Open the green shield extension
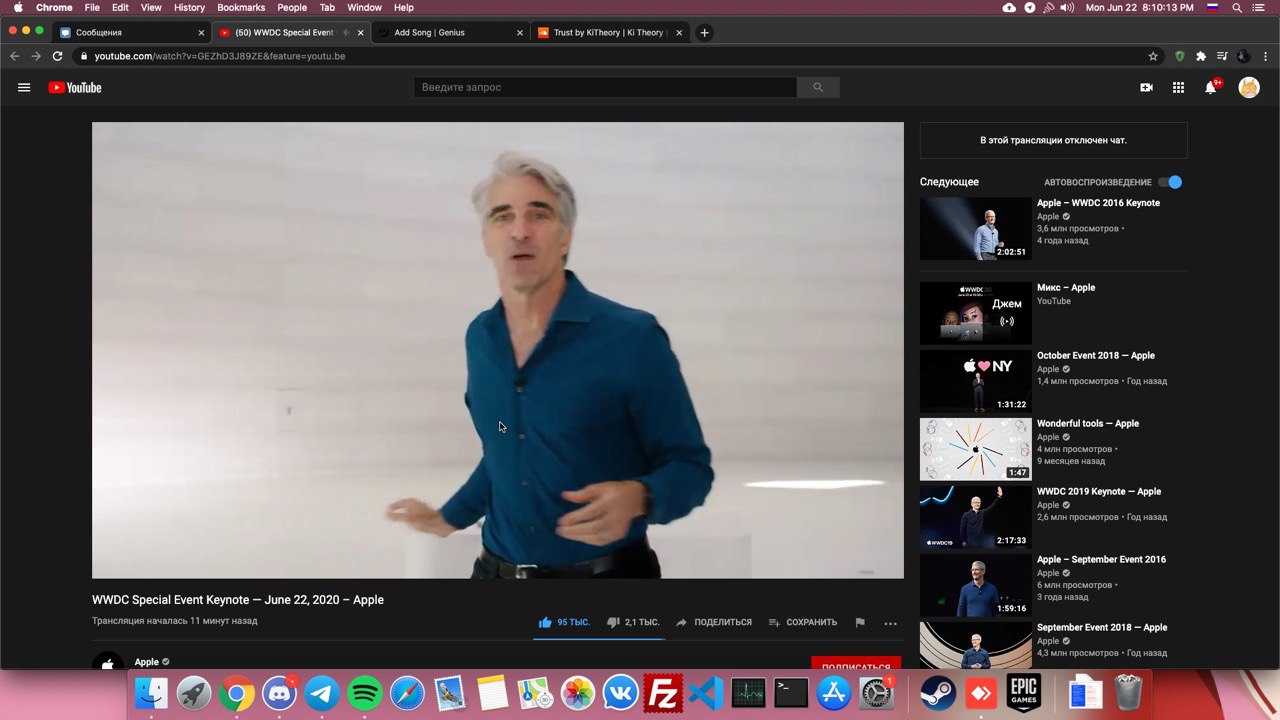The image size is (1280, 720). (1179, 56)
